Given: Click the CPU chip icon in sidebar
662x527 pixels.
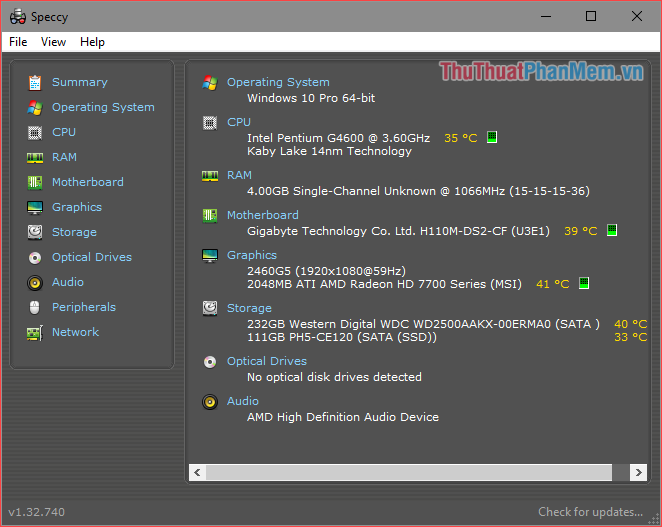Looking at the screenshot, I should point(35,133).
